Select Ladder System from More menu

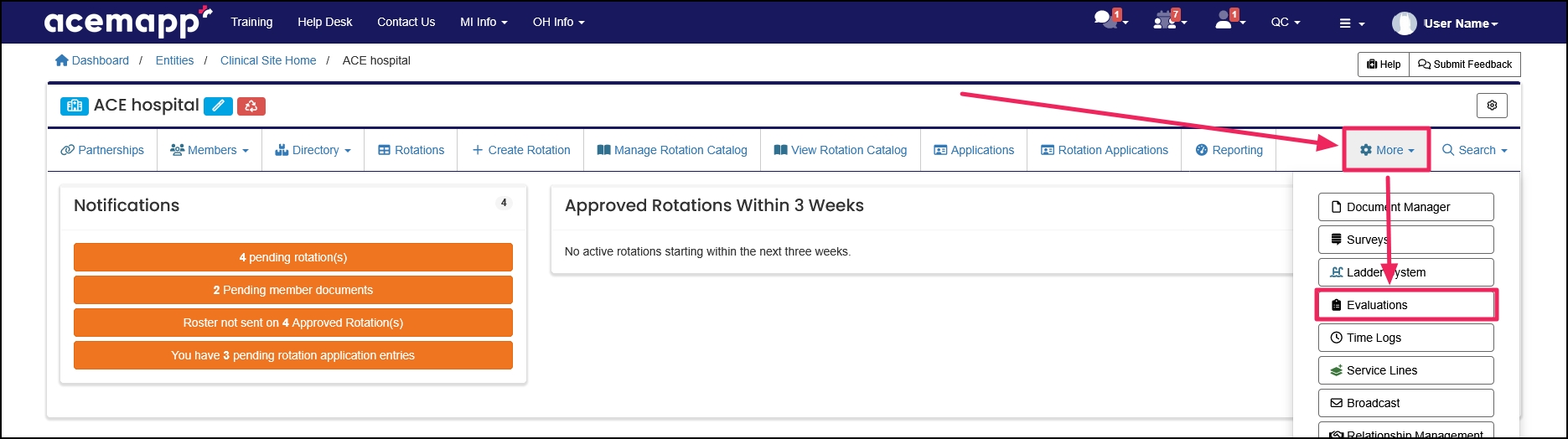1406,272
